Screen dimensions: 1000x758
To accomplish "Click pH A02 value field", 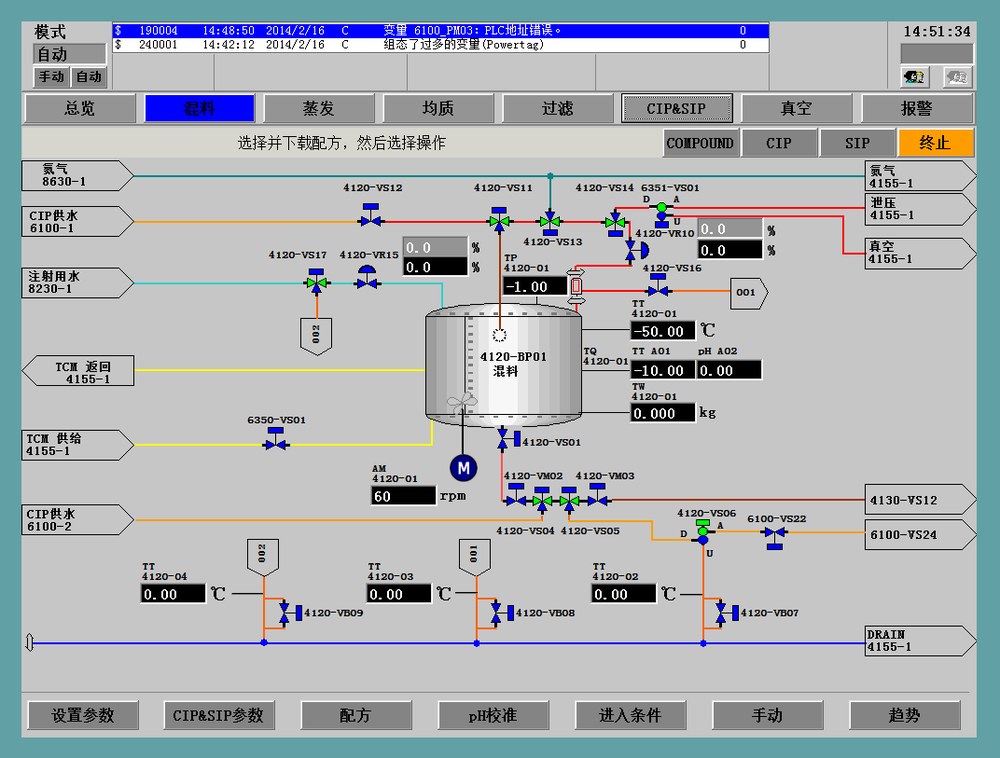I will (x=729, y=370).
